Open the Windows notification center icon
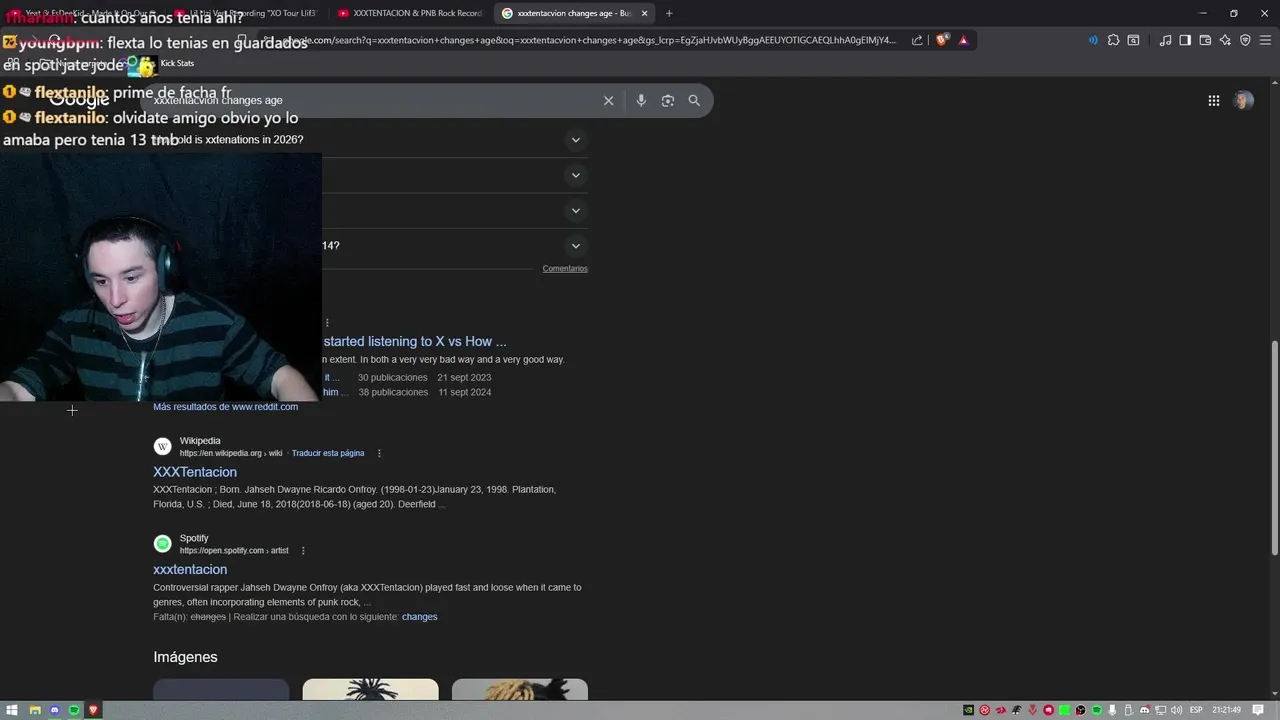Screen dimensions: 1280x720 tap(1258, 710)
